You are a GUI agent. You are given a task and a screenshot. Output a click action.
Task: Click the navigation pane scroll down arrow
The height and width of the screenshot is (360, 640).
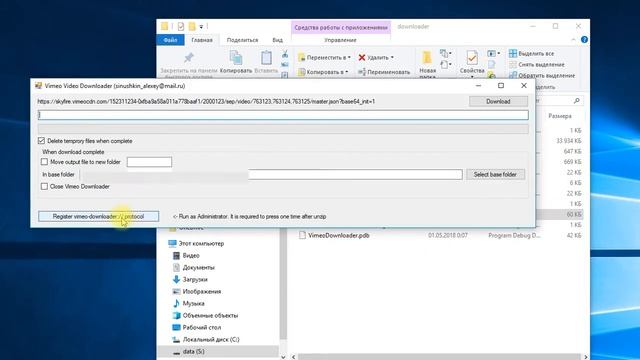[283, 357]
